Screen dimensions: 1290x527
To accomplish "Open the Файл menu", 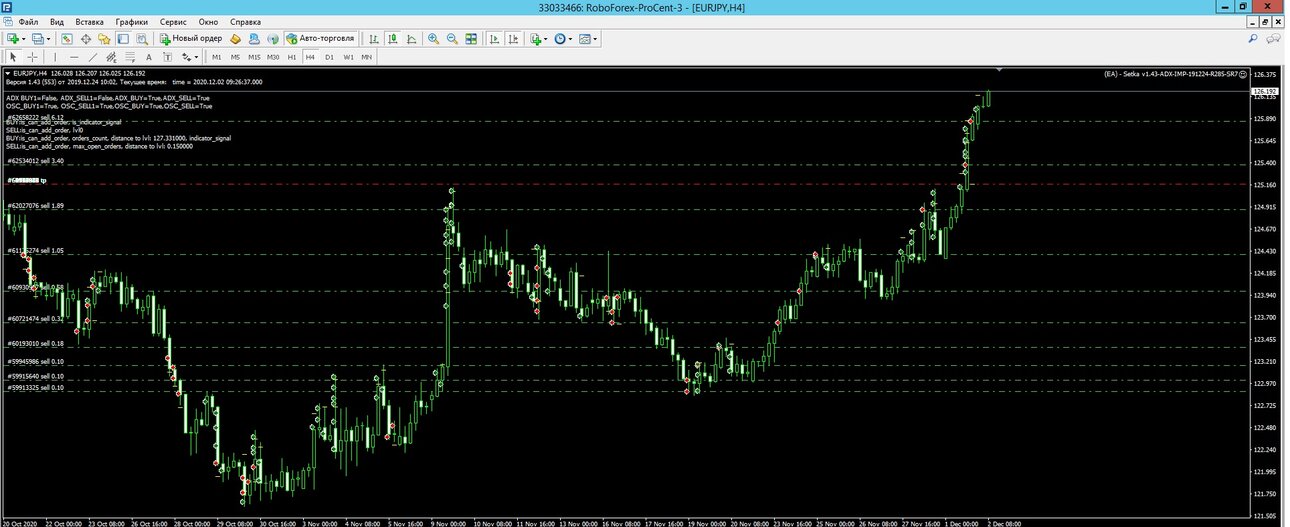I will point(28,22).
